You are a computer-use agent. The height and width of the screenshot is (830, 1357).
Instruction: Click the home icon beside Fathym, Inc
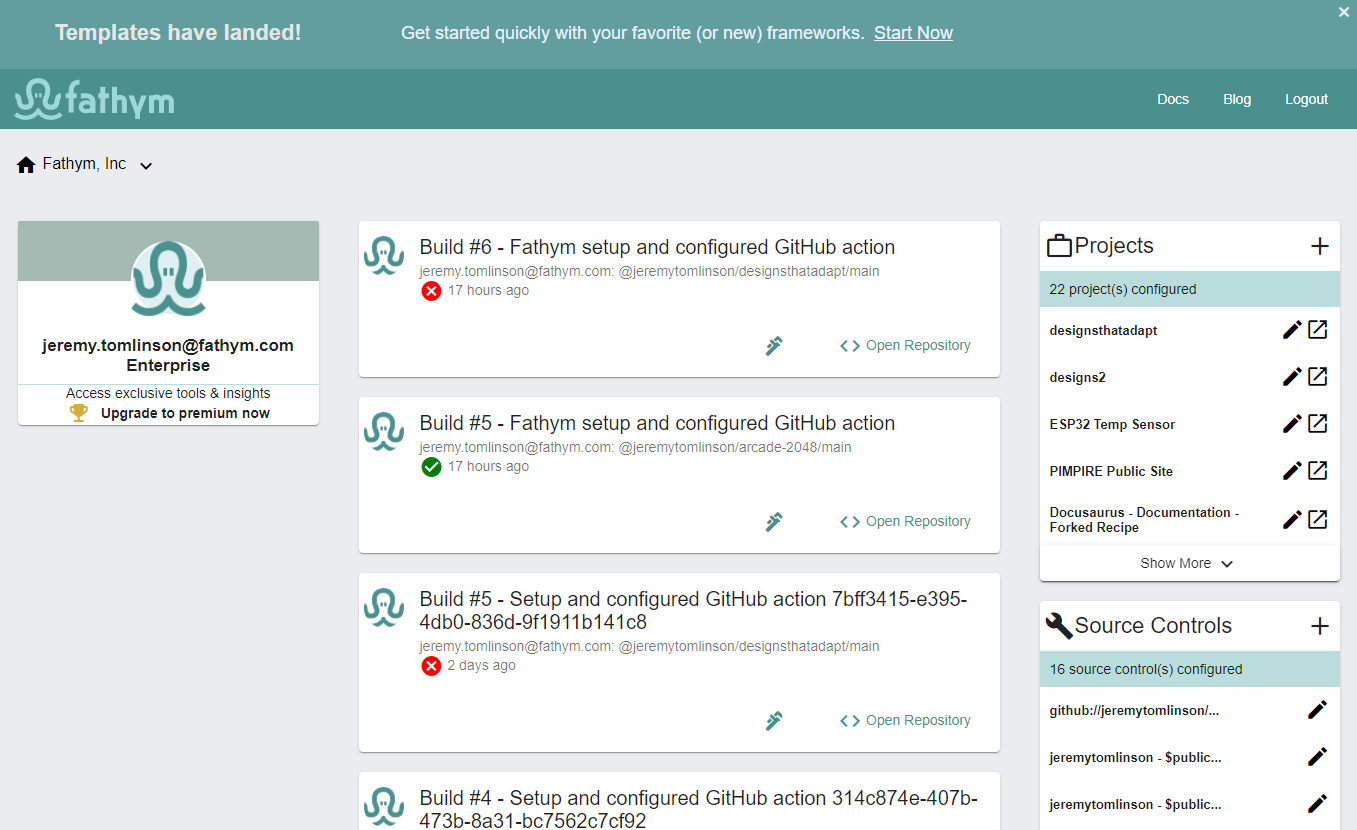pos(26,165)
